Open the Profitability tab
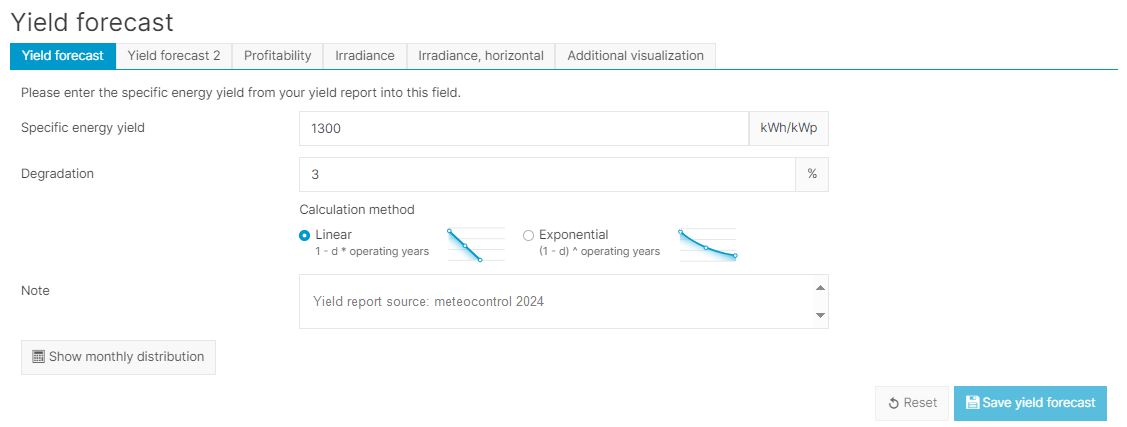The height and width of the screenshot is (427, 1127). [x=277, y=56]
